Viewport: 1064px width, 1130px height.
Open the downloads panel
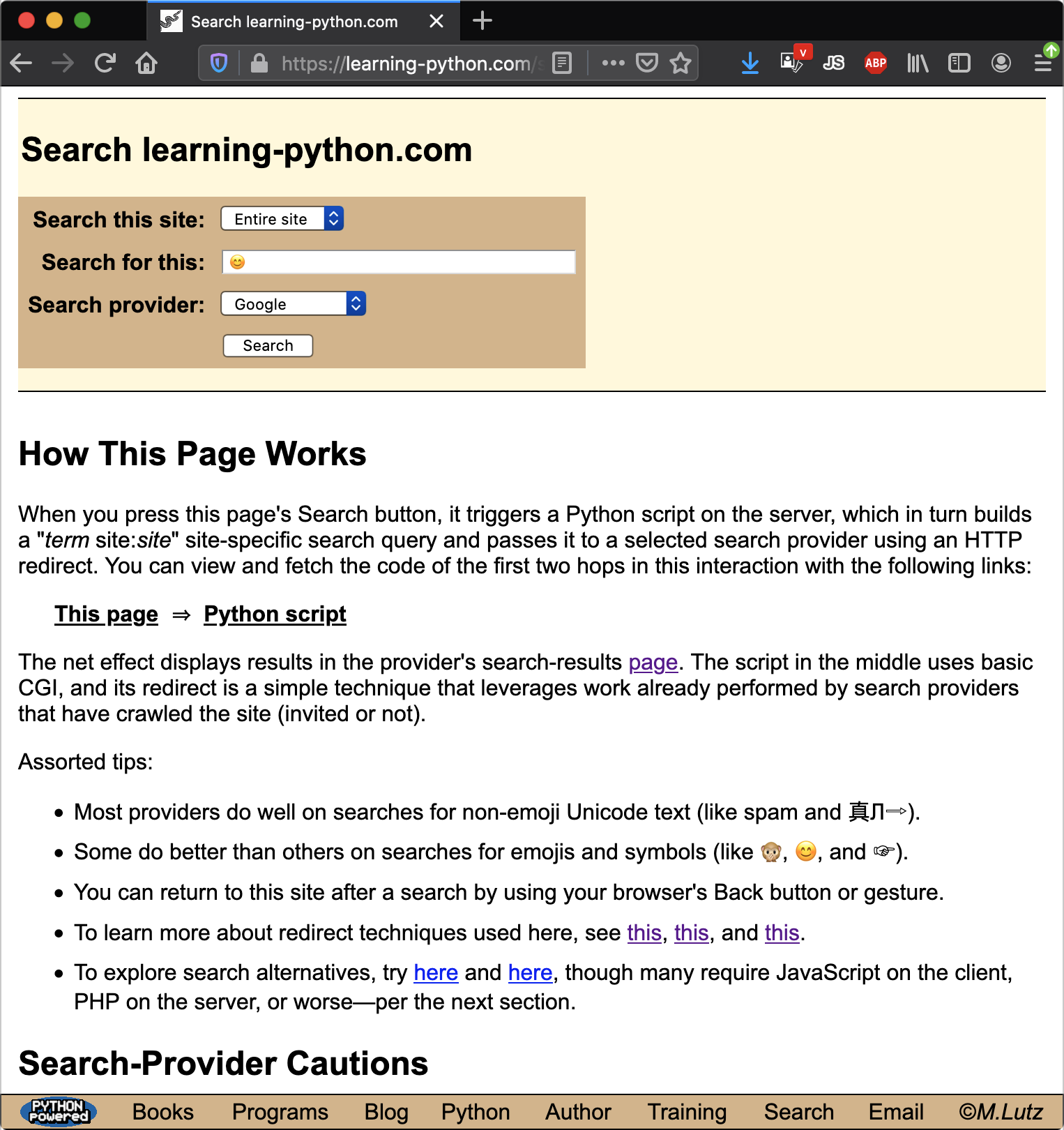pyautogui.click(x=750, y=63)
